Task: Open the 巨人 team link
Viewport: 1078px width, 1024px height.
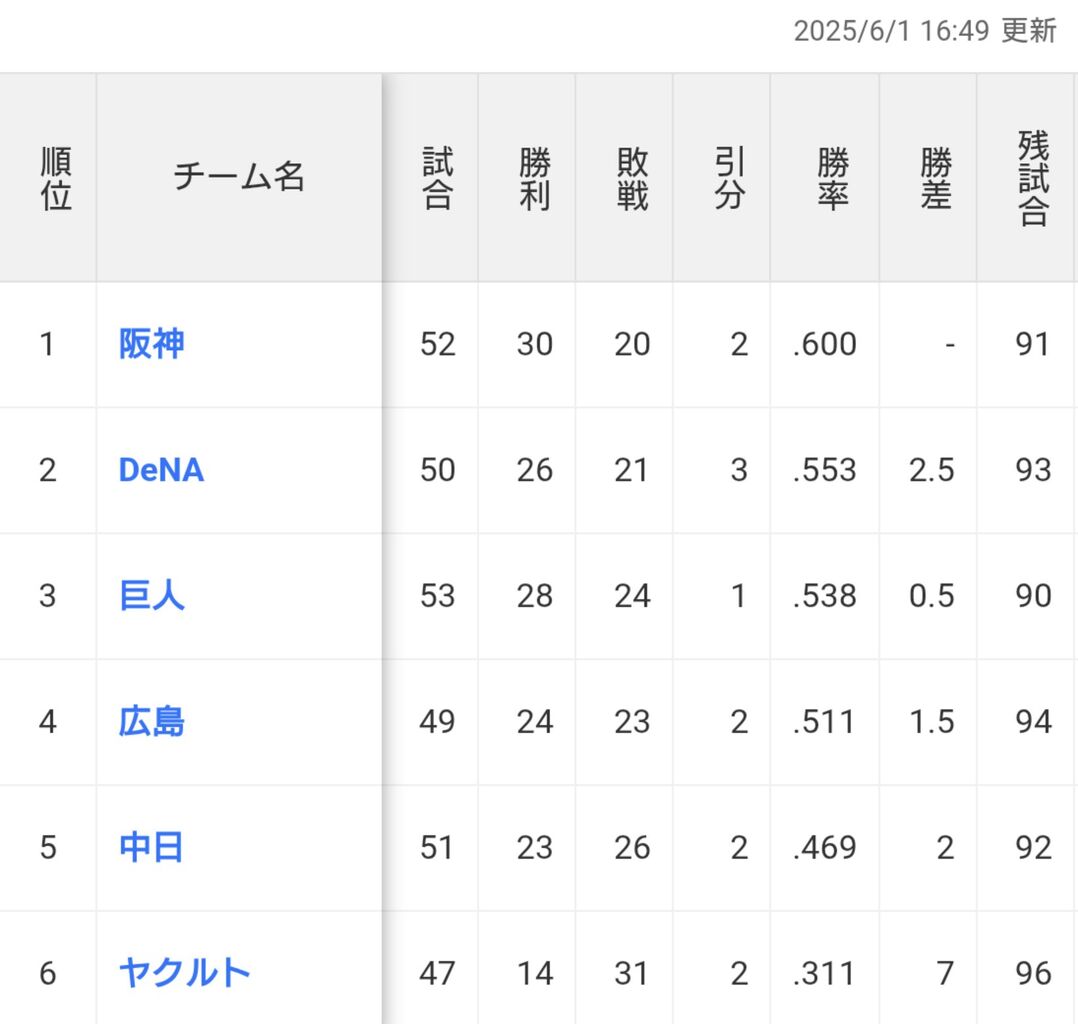Action: [x=151, y=596]
